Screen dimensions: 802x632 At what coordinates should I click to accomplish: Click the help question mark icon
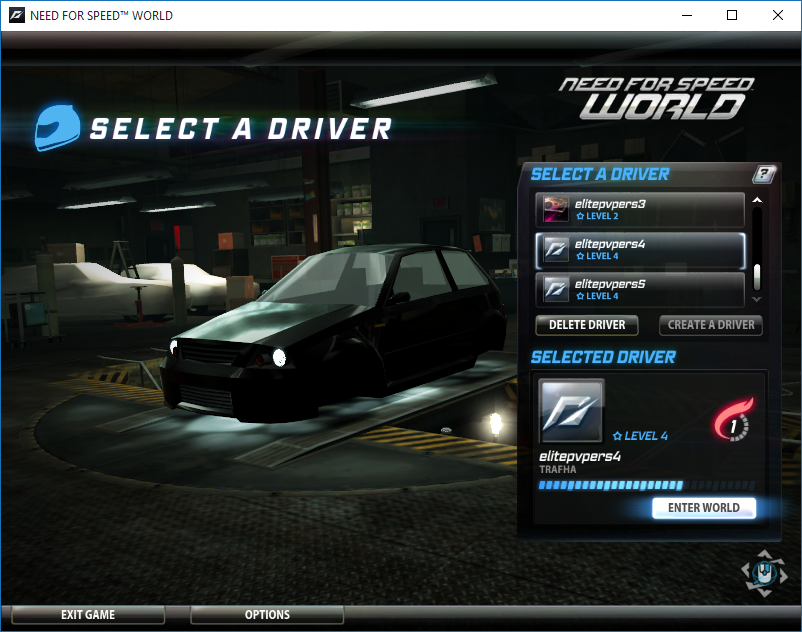pos(764,174)
